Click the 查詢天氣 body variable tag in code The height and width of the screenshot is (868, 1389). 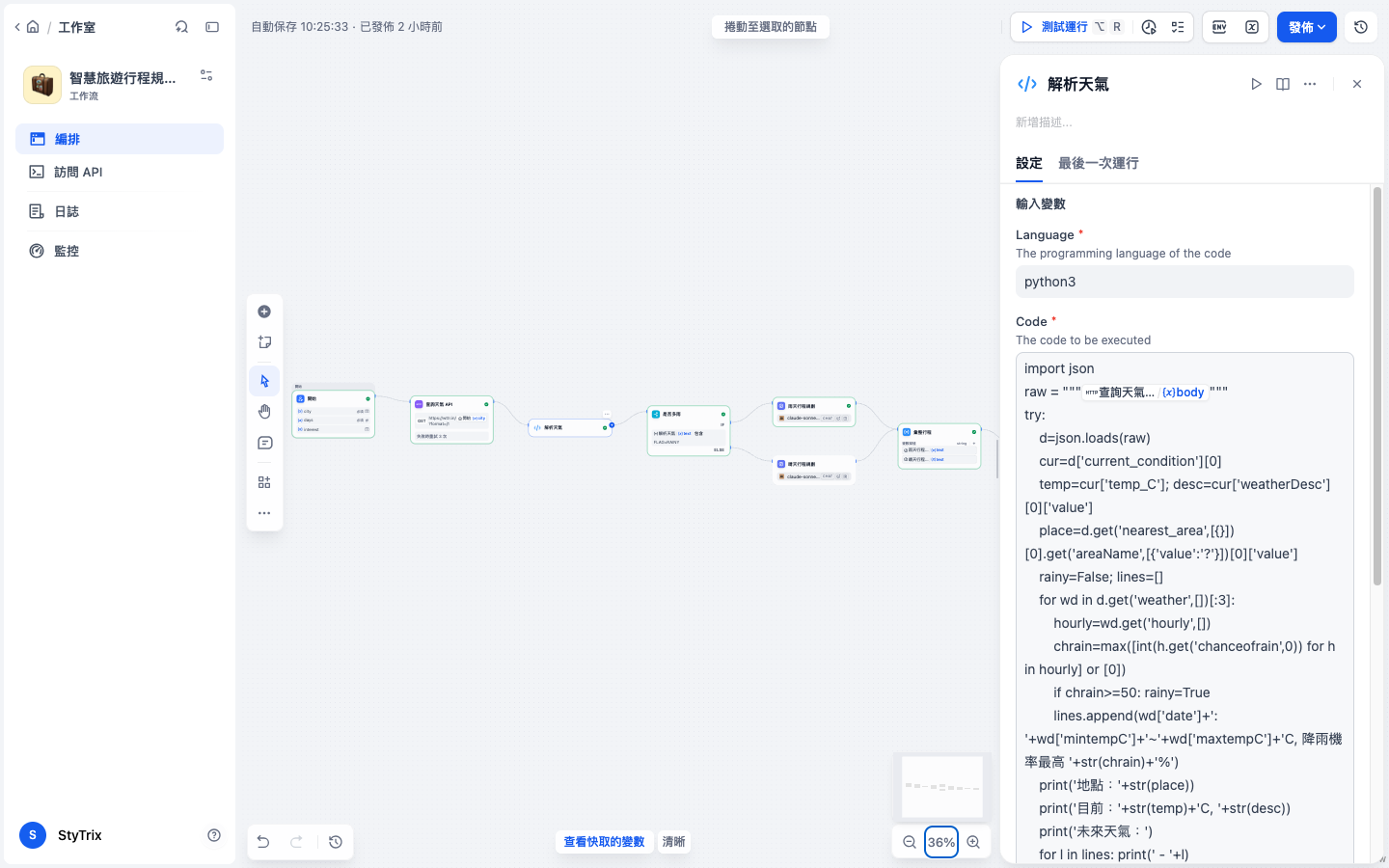point(1145,393)
